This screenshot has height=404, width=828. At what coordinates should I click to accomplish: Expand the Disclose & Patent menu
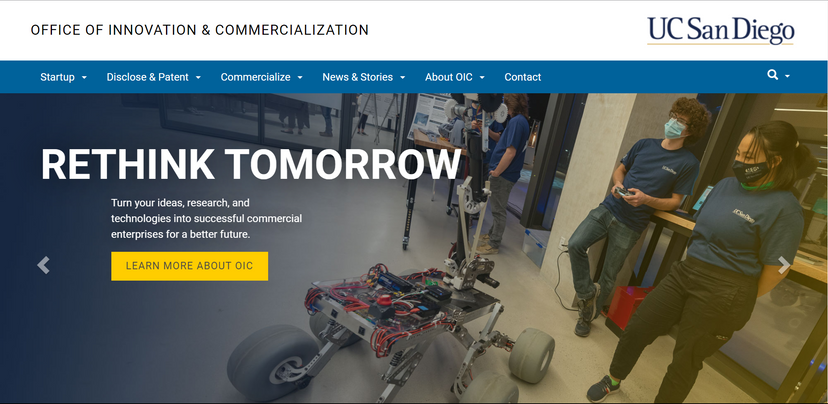tap(154, 77)
